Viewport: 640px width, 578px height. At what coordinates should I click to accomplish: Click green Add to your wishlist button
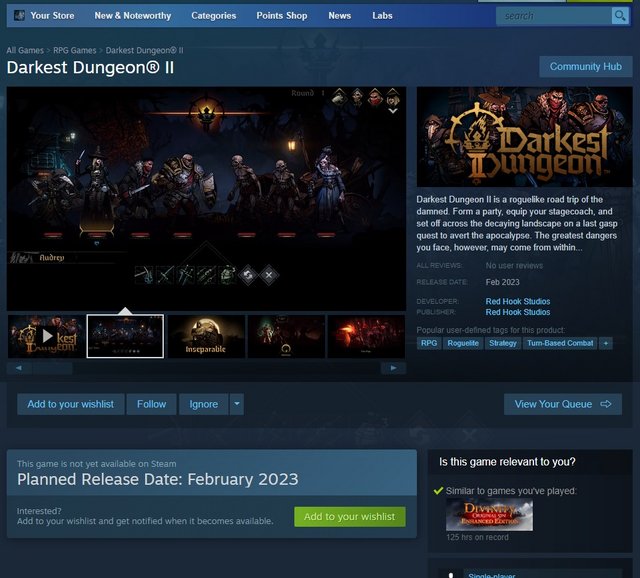pos(350,517)
